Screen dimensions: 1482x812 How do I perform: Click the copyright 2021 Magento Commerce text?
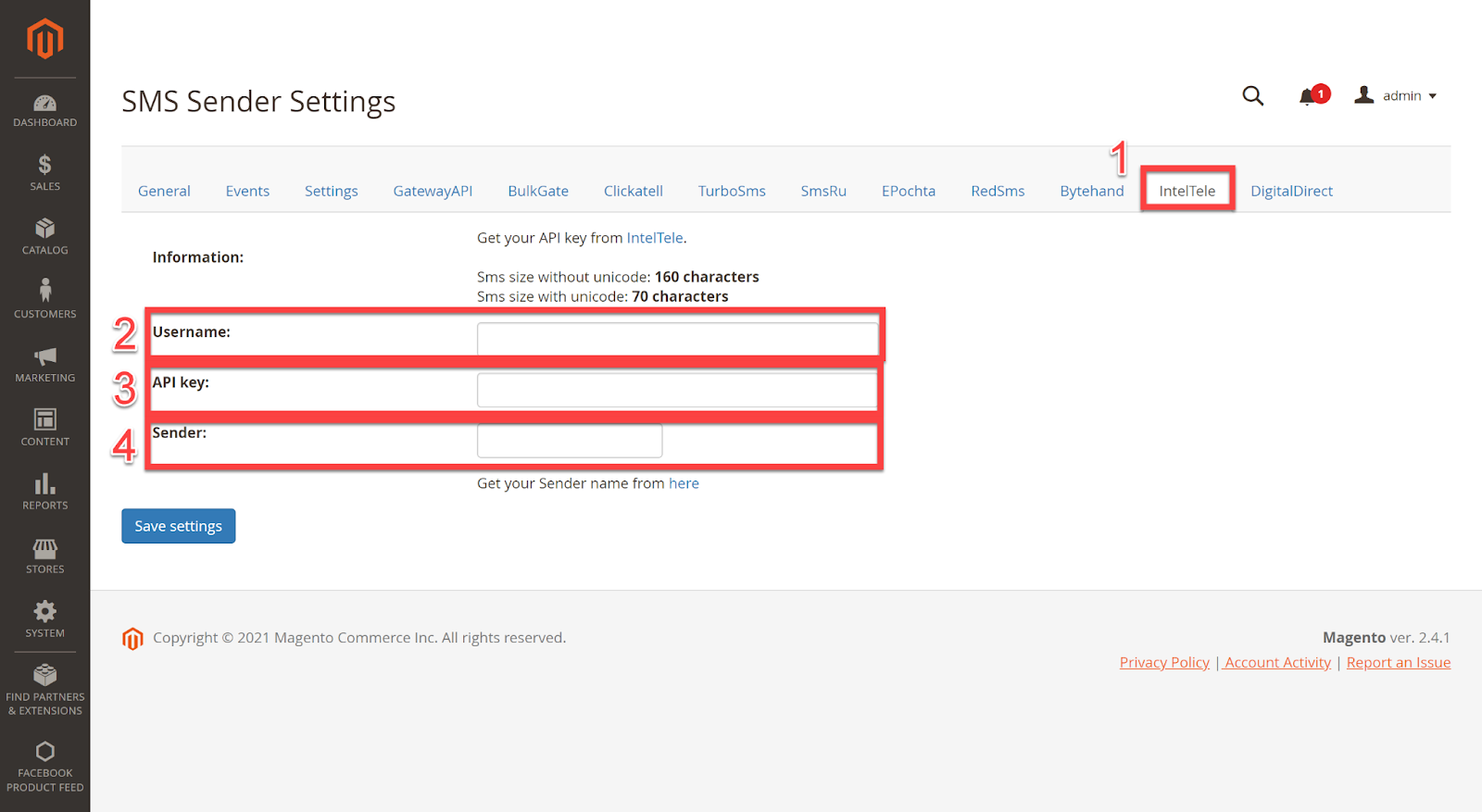[359, 638]
